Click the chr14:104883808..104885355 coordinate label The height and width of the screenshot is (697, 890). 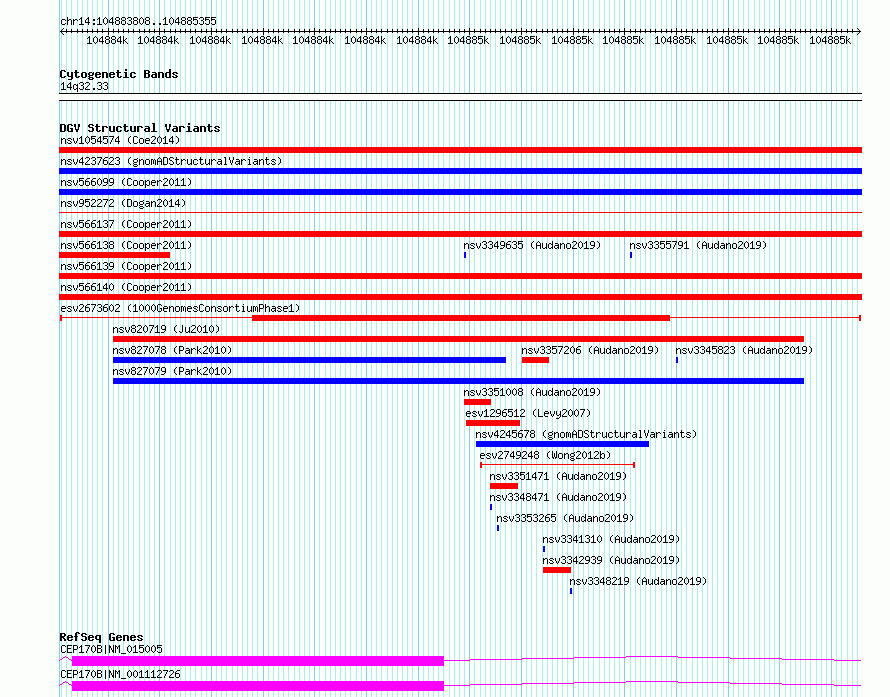tap(138, 21)
